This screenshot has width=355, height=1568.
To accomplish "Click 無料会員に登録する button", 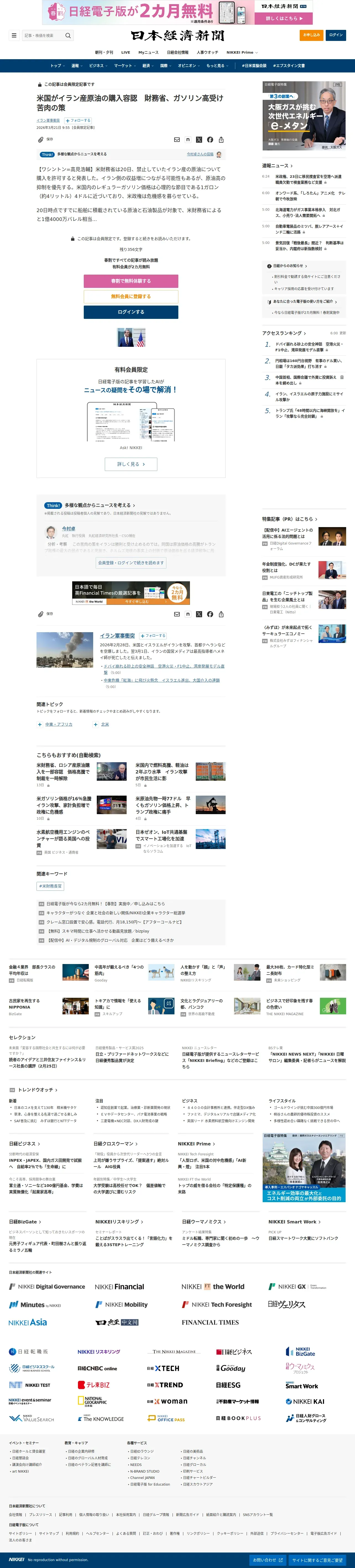I will [x=131, y=296].
